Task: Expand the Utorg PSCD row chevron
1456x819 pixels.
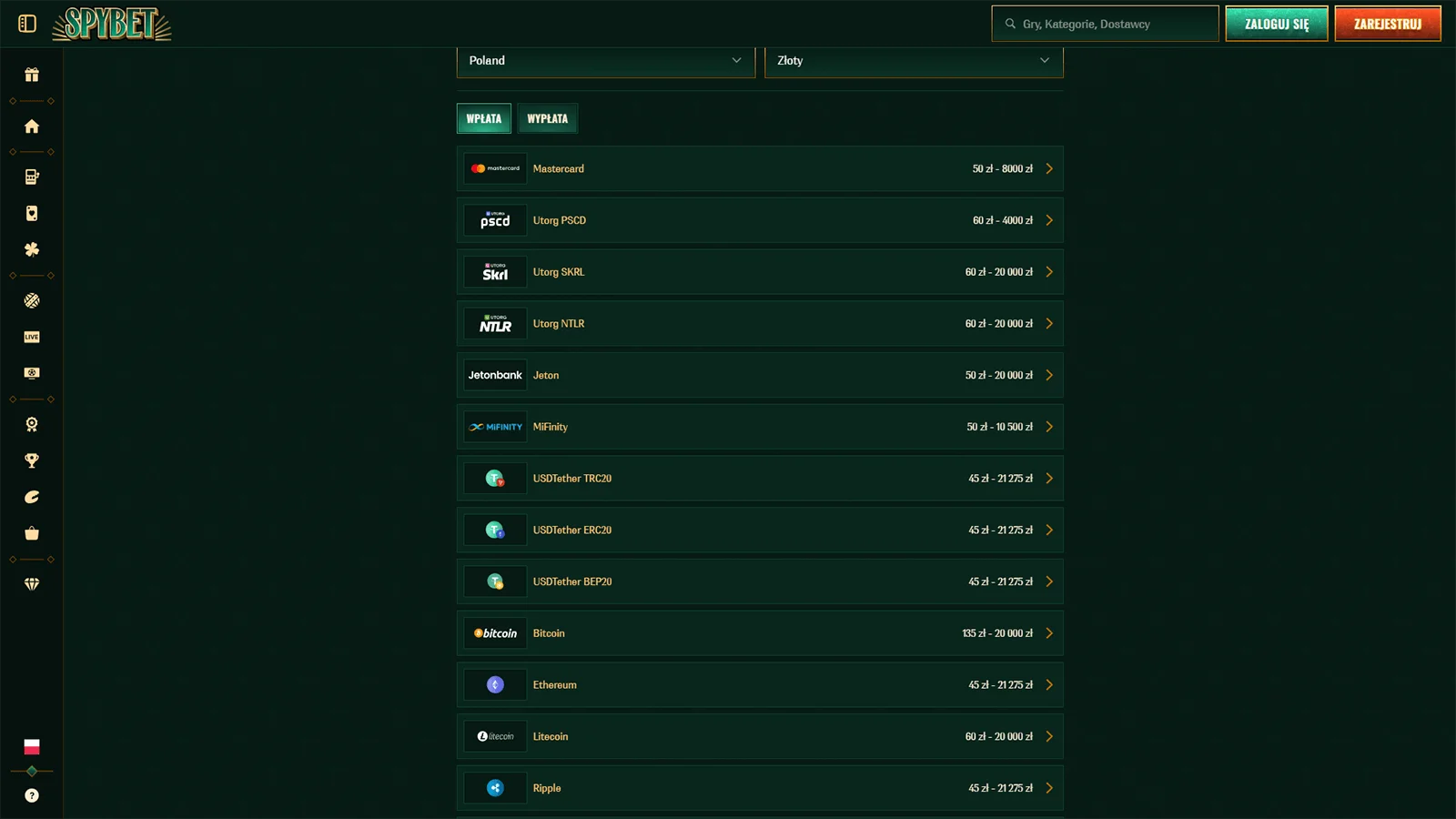Action: tap(1049, 220)
